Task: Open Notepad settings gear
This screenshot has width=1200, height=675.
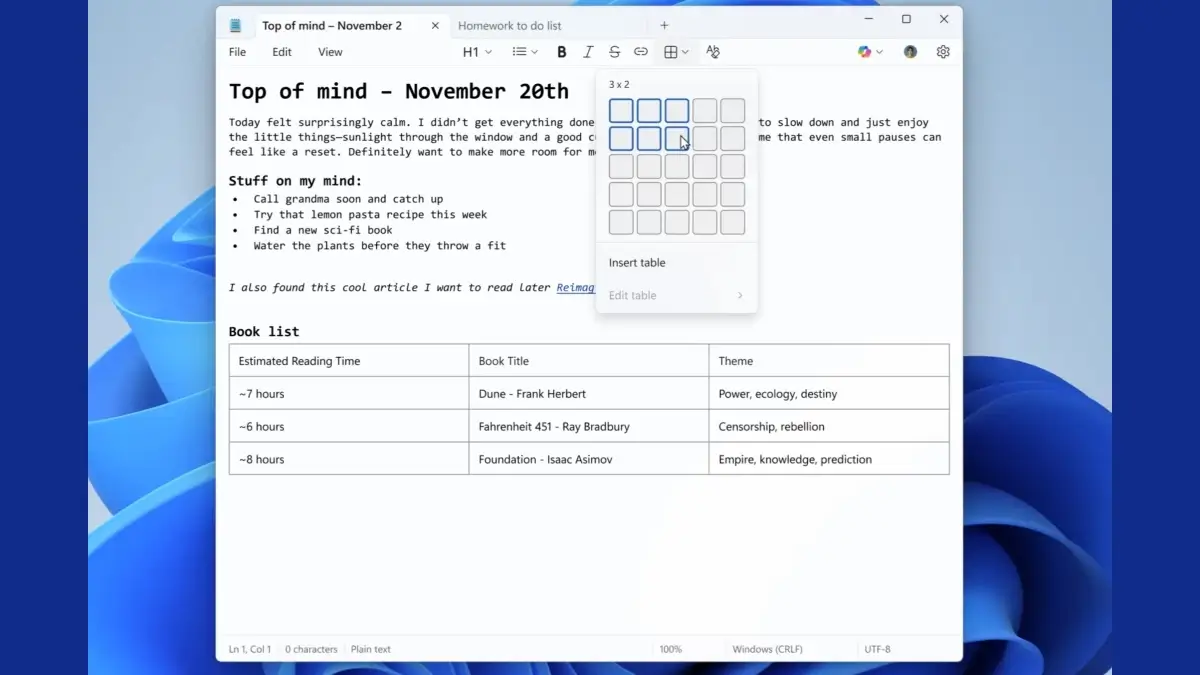Action: 943,52
